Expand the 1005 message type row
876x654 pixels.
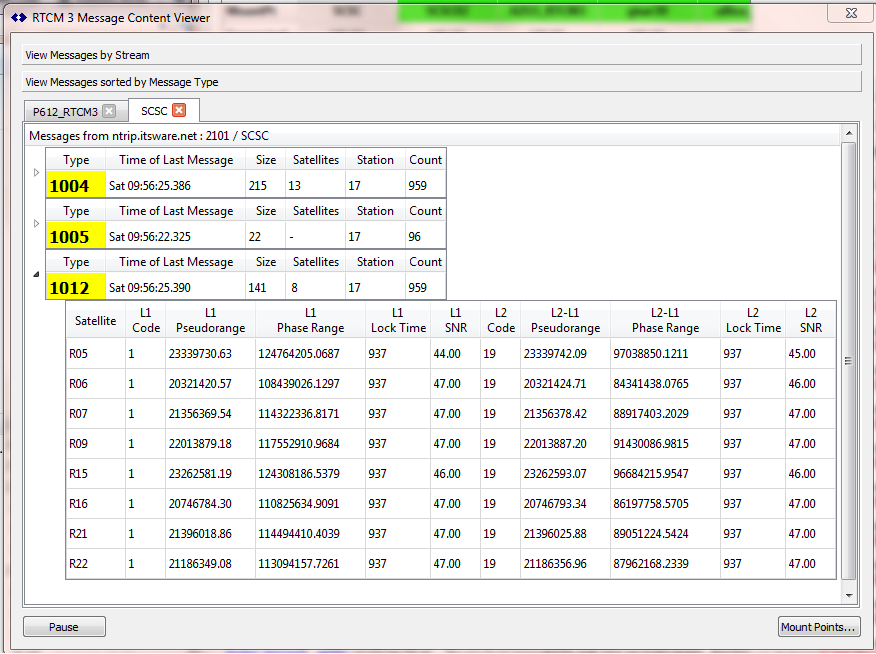pyautogui.click(x=36, y=223)
